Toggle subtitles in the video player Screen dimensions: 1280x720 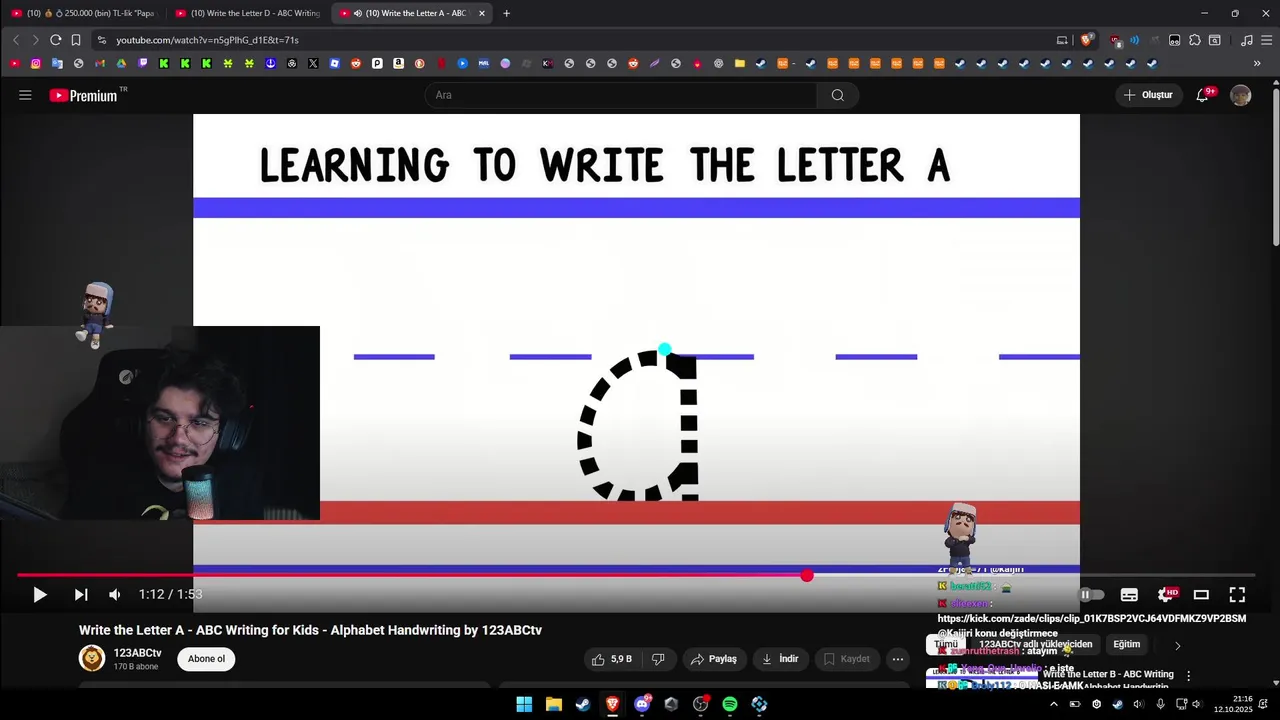(1129, 595)
